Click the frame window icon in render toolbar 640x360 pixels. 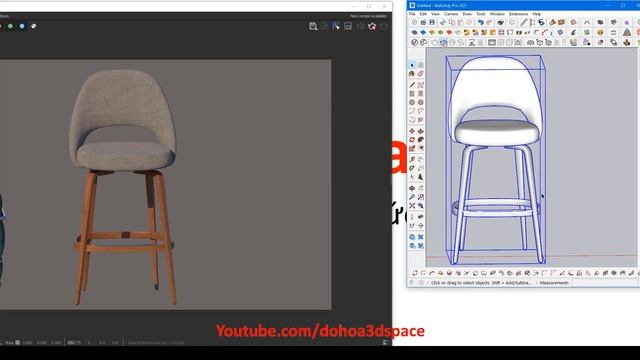[348, 27]
